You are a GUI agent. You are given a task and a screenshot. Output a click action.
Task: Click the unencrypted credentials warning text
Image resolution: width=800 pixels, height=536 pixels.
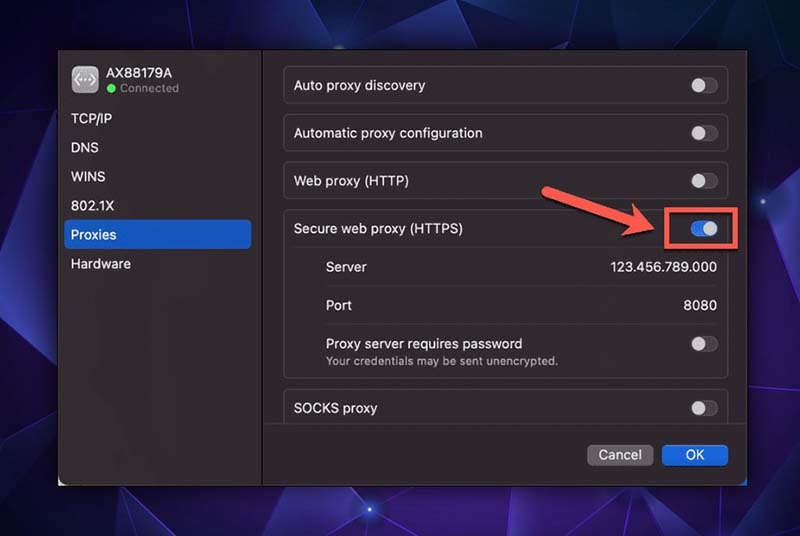pos(441,361)
